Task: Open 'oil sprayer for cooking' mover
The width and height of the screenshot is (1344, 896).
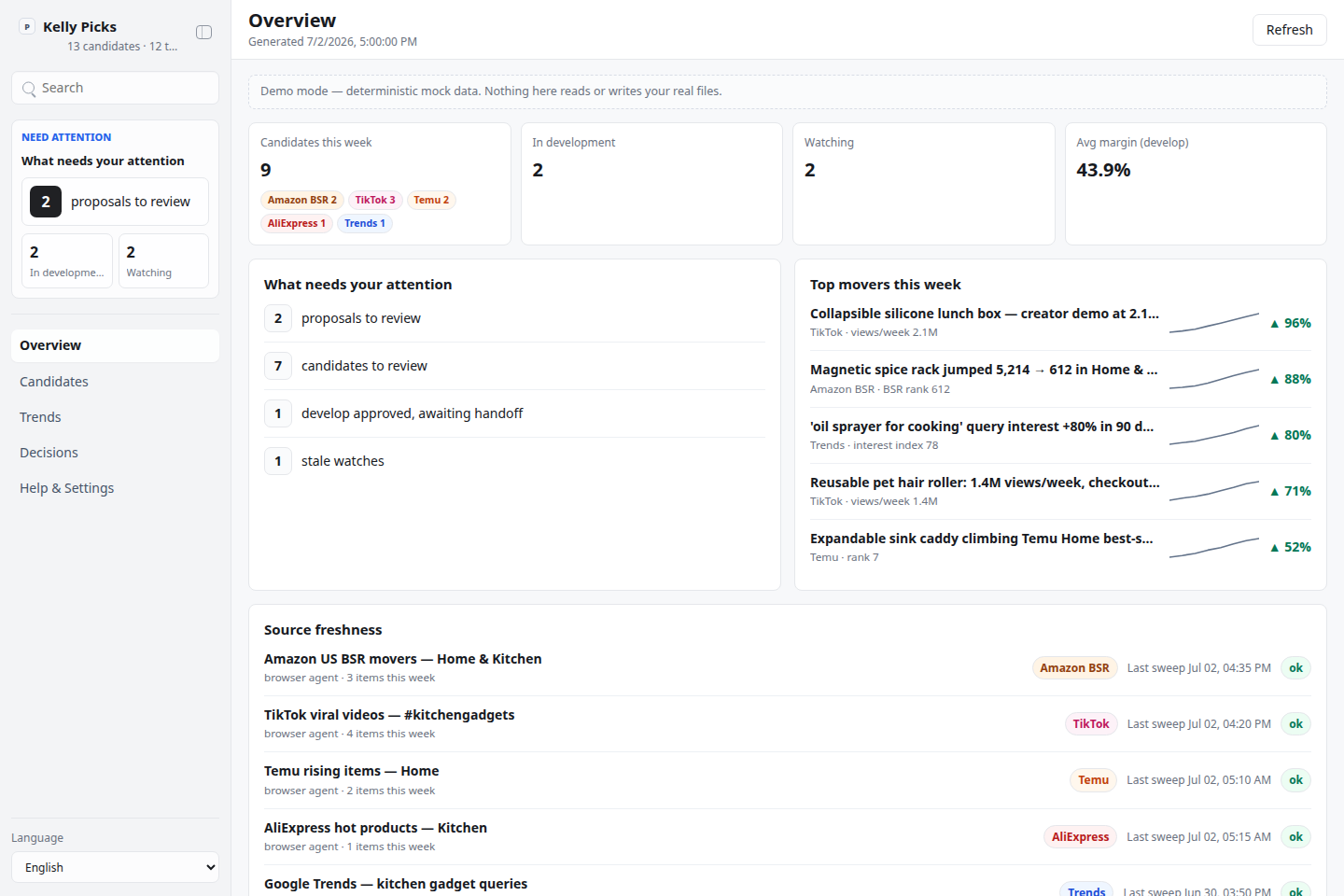Action: pos(1060,435)
